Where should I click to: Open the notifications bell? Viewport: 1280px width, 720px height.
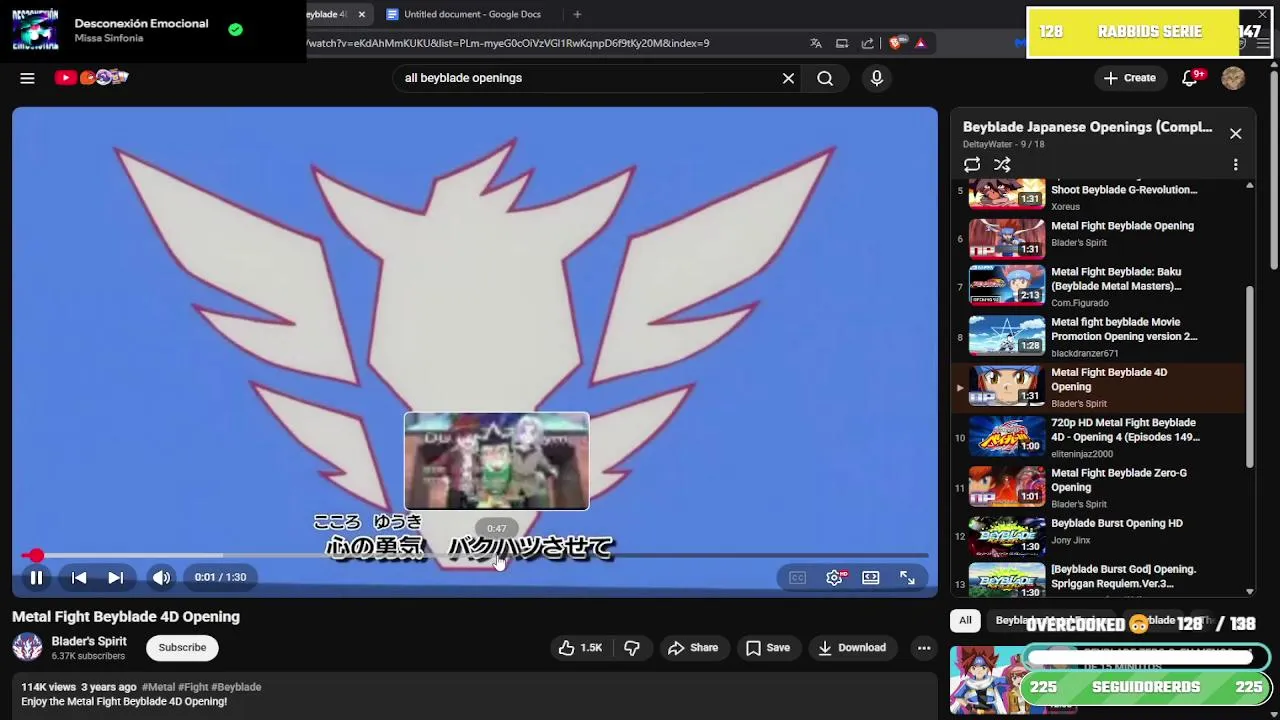pos(1190,78)
